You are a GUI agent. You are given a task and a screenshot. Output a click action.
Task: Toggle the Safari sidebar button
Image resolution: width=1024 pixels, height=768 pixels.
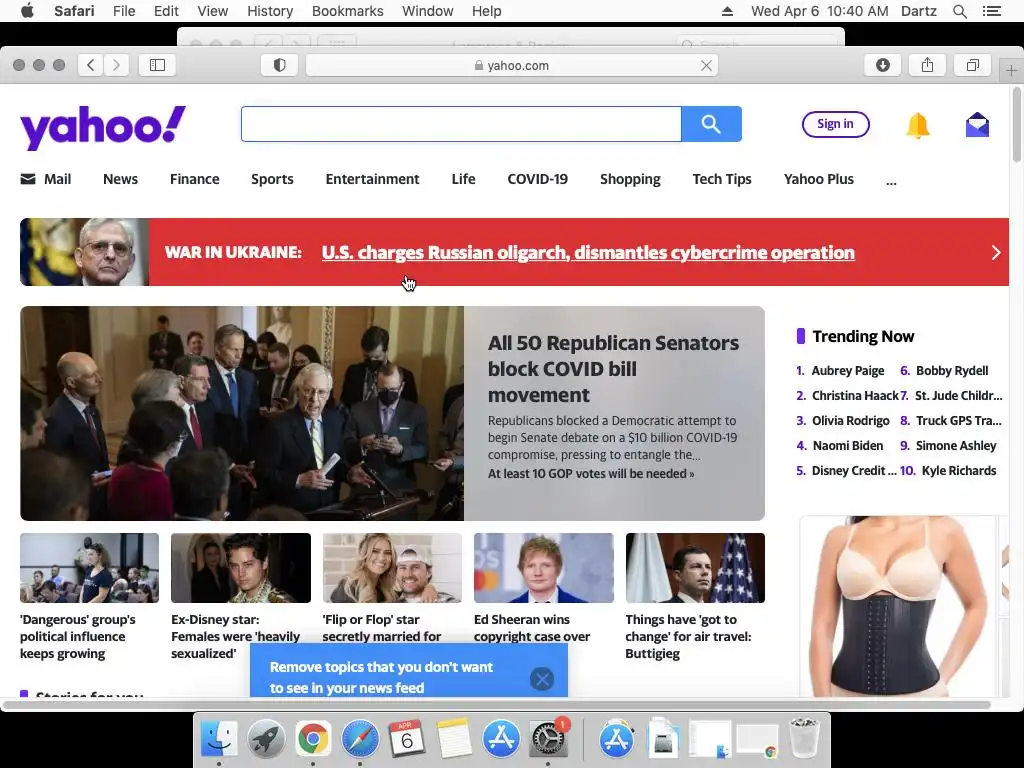tap(157, 65)
